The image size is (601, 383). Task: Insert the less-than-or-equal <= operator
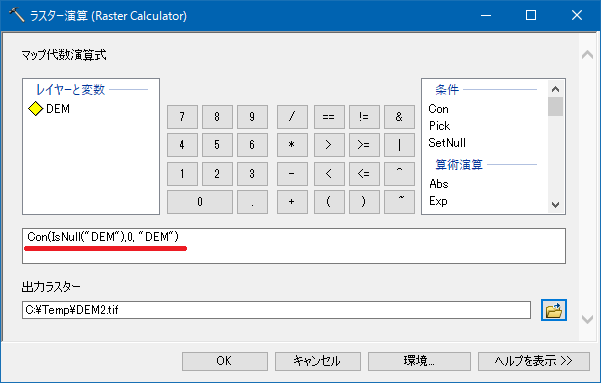pos(364,174)
